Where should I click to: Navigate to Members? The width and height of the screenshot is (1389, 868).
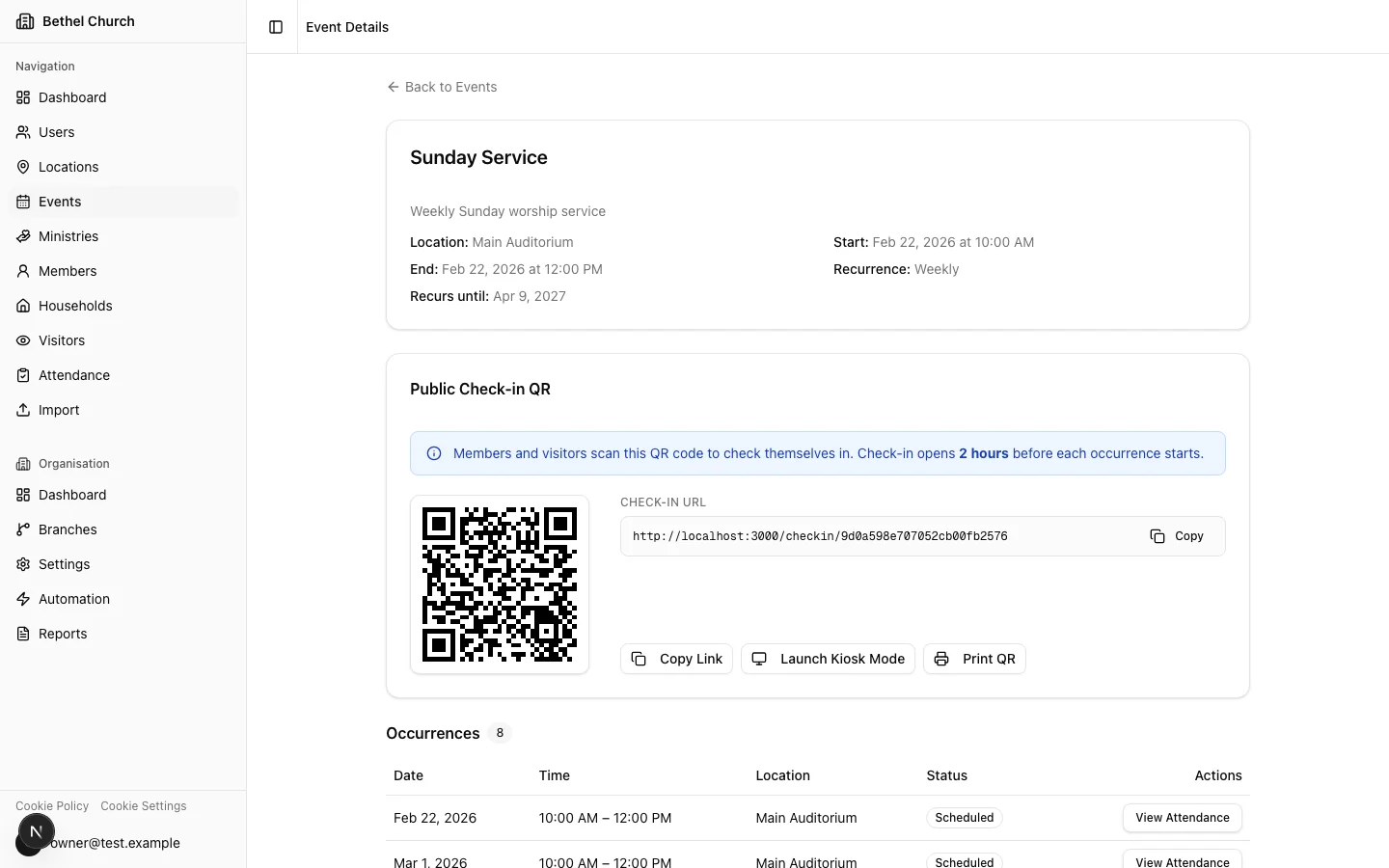pyautogui.click(x=123, y=271)
